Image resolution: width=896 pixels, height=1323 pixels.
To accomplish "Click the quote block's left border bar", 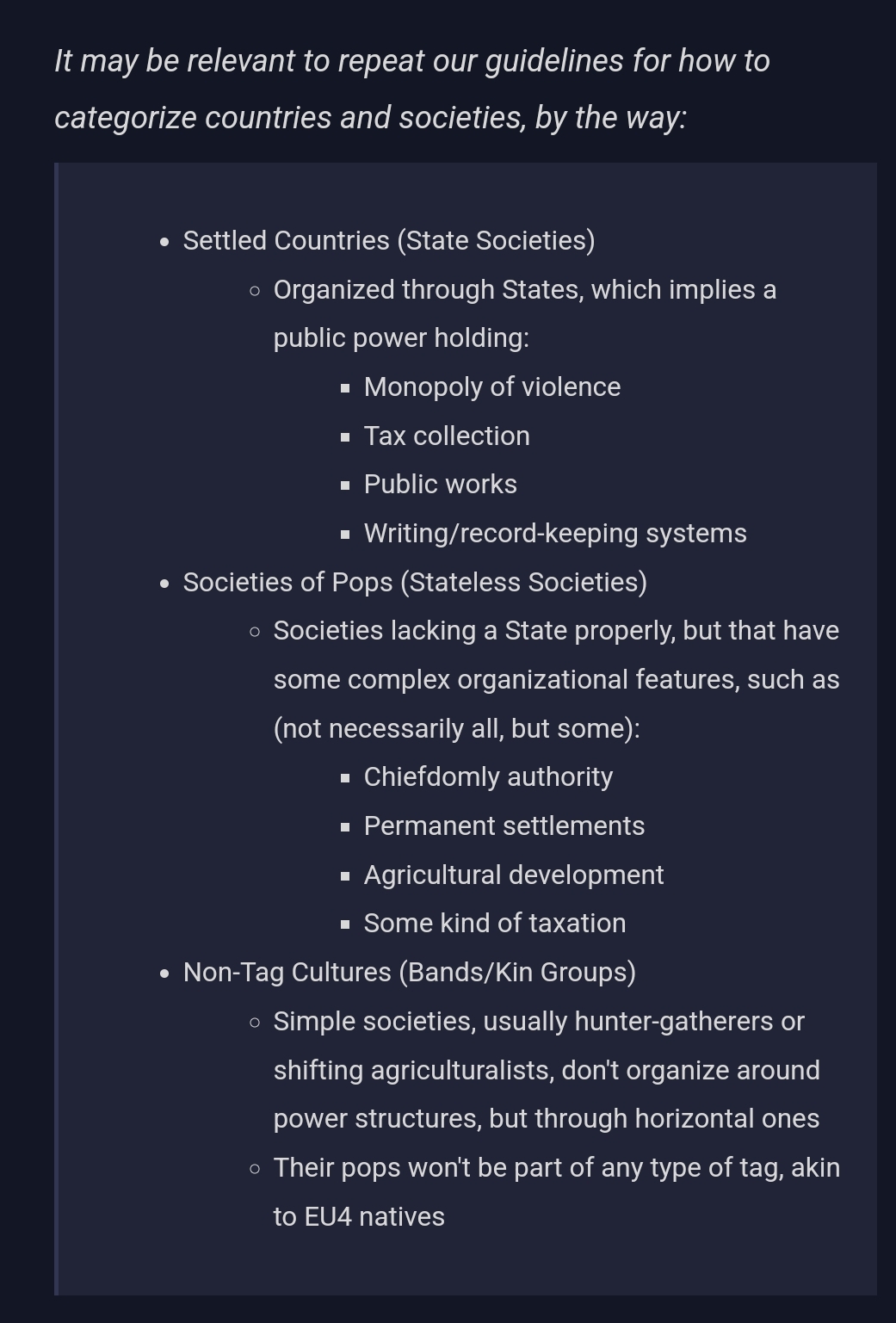I will (57, 728).
